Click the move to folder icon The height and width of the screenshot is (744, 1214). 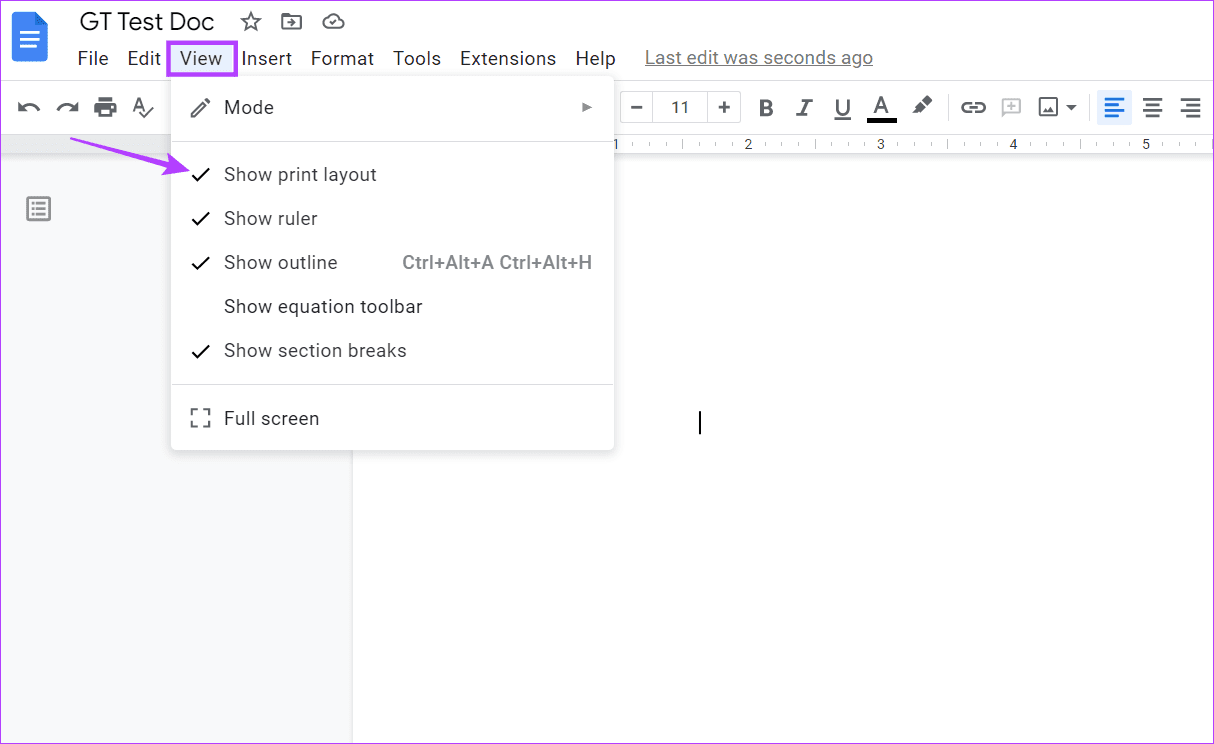click(x=291, y=21)
